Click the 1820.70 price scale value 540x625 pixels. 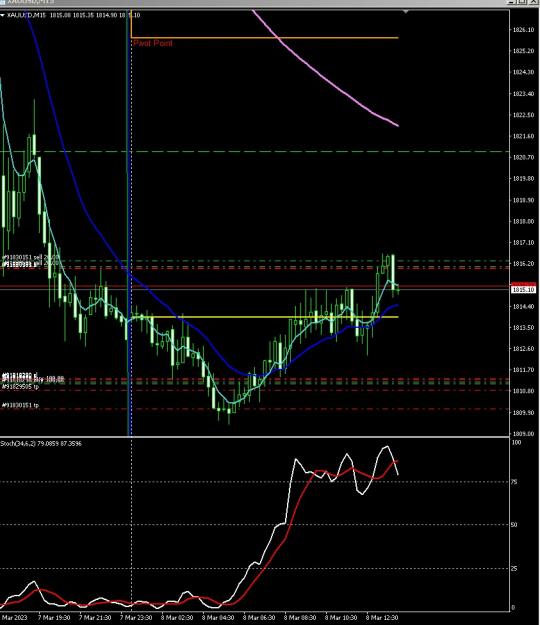pos(523,157)
